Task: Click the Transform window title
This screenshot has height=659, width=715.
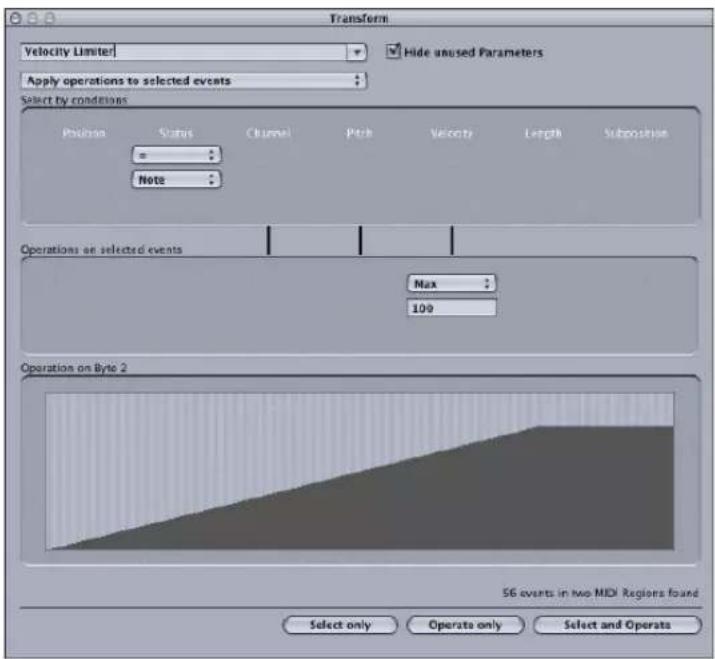Action: pyautogui.click(x=359, y=18)
